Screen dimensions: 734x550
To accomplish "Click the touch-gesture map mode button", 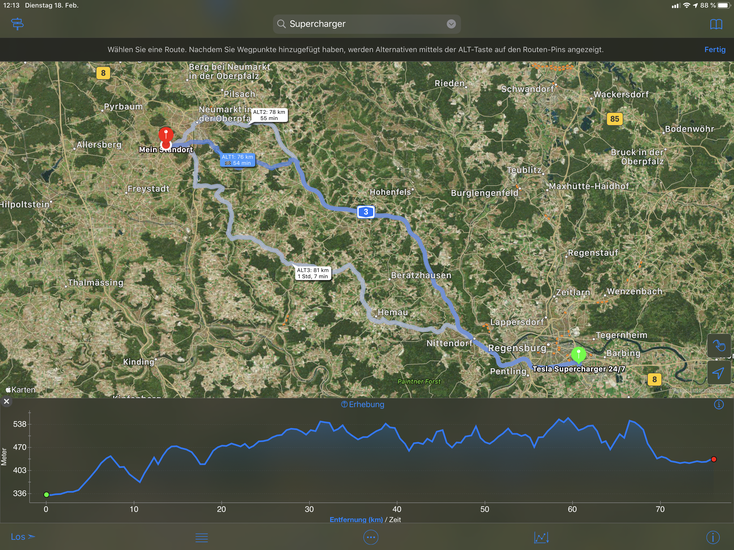I will click(x=719, y=346).
